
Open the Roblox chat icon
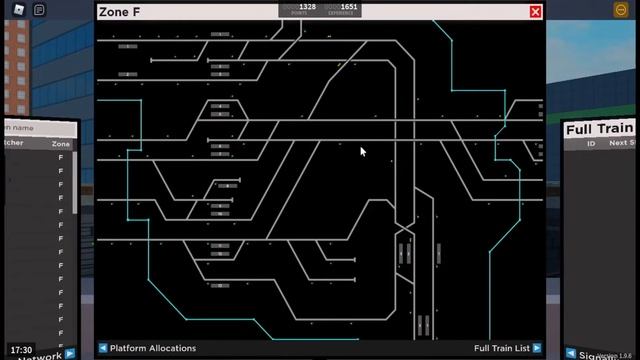click(39, 9)
